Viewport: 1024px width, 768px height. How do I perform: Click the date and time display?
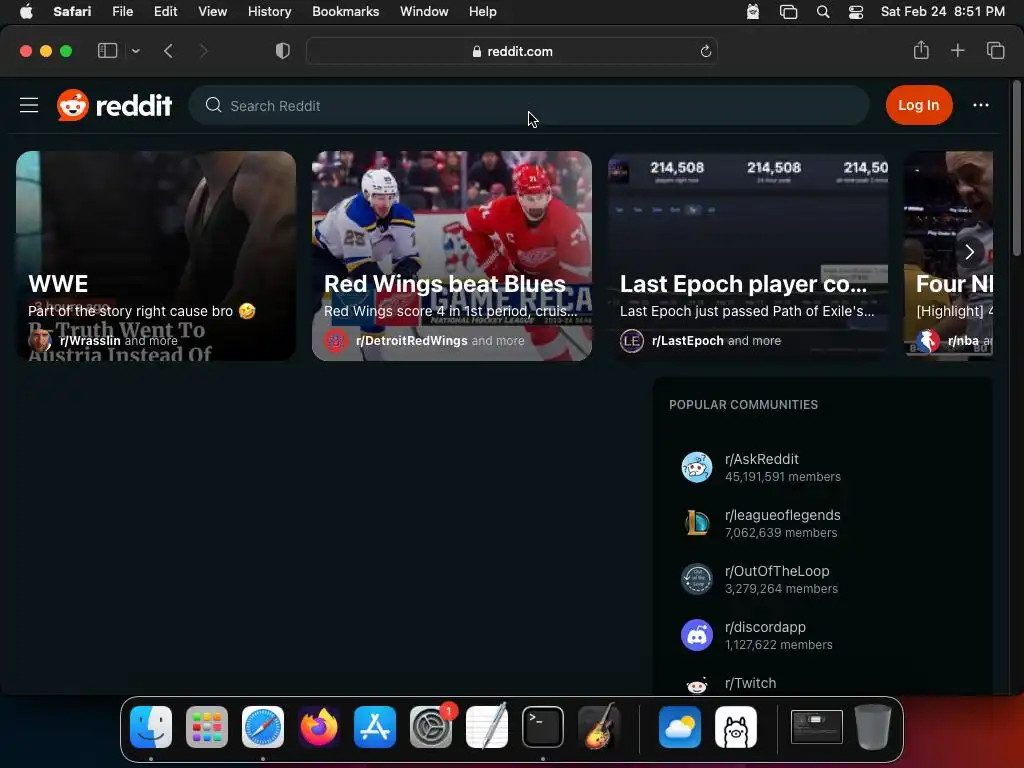942,11
